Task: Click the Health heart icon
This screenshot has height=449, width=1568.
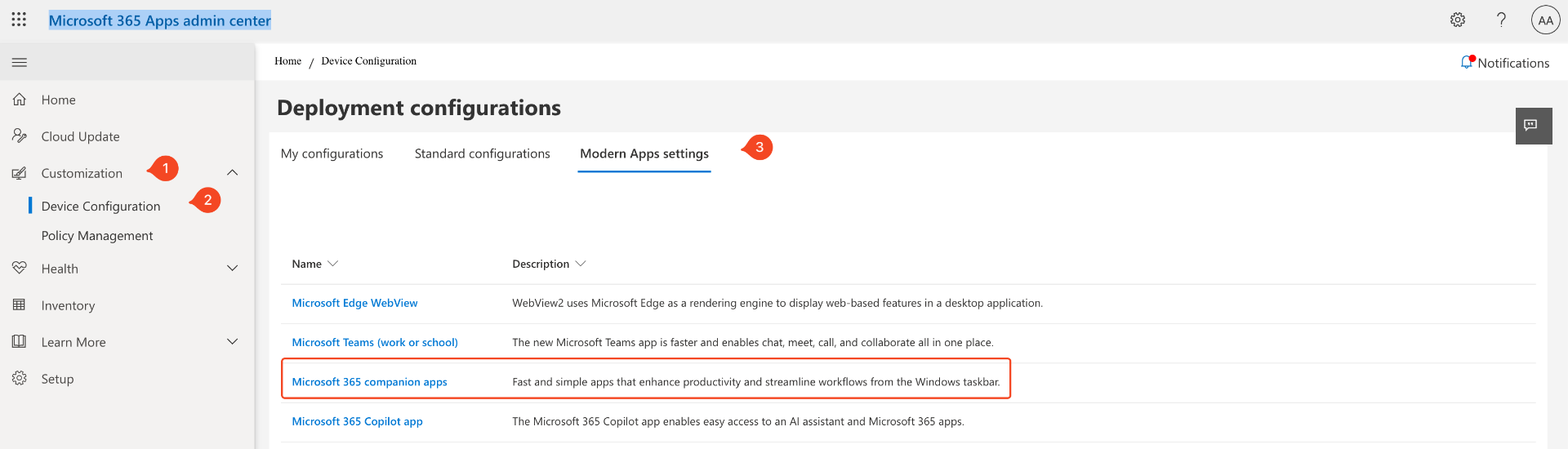Action: click(x=20, y=269)
